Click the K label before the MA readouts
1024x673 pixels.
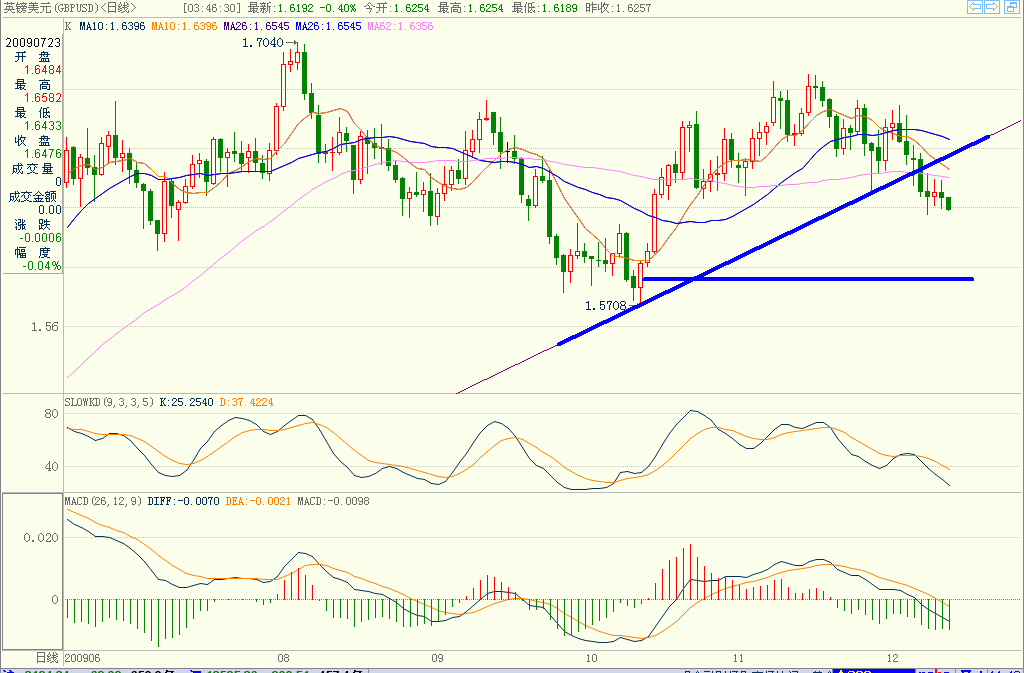point(68,26)
